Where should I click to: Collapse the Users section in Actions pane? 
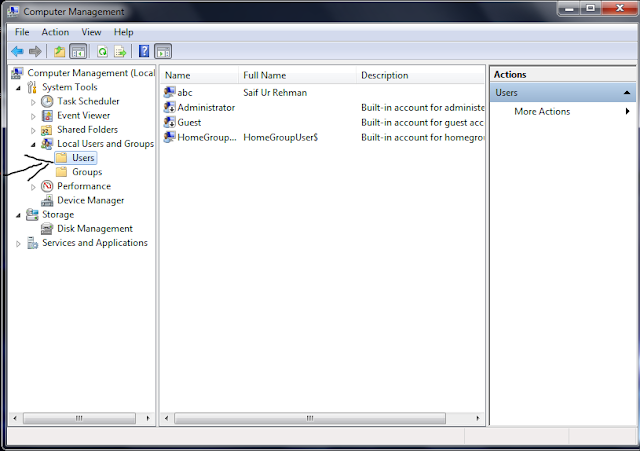(x=627, y=93)
